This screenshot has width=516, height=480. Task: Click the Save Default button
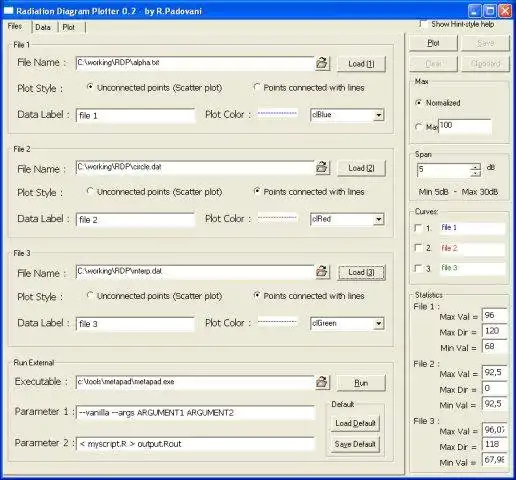(x=355, y=444)
